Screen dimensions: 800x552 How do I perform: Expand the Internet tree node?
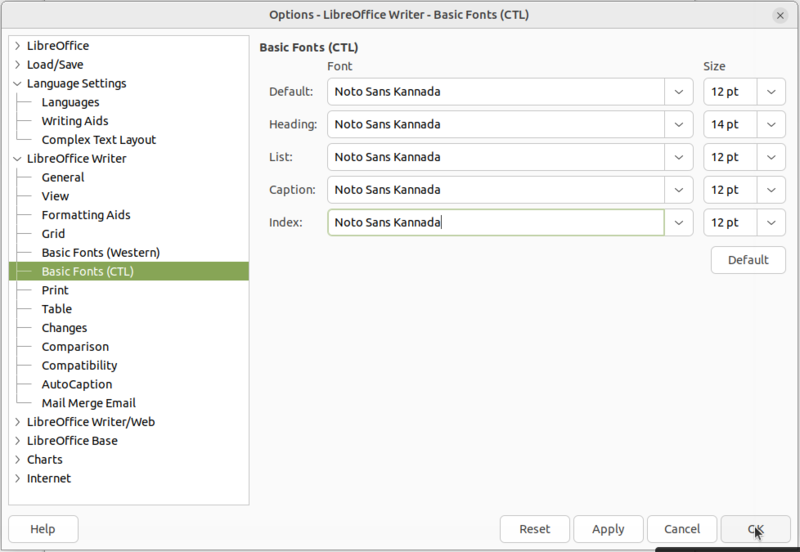click(17, 479)
